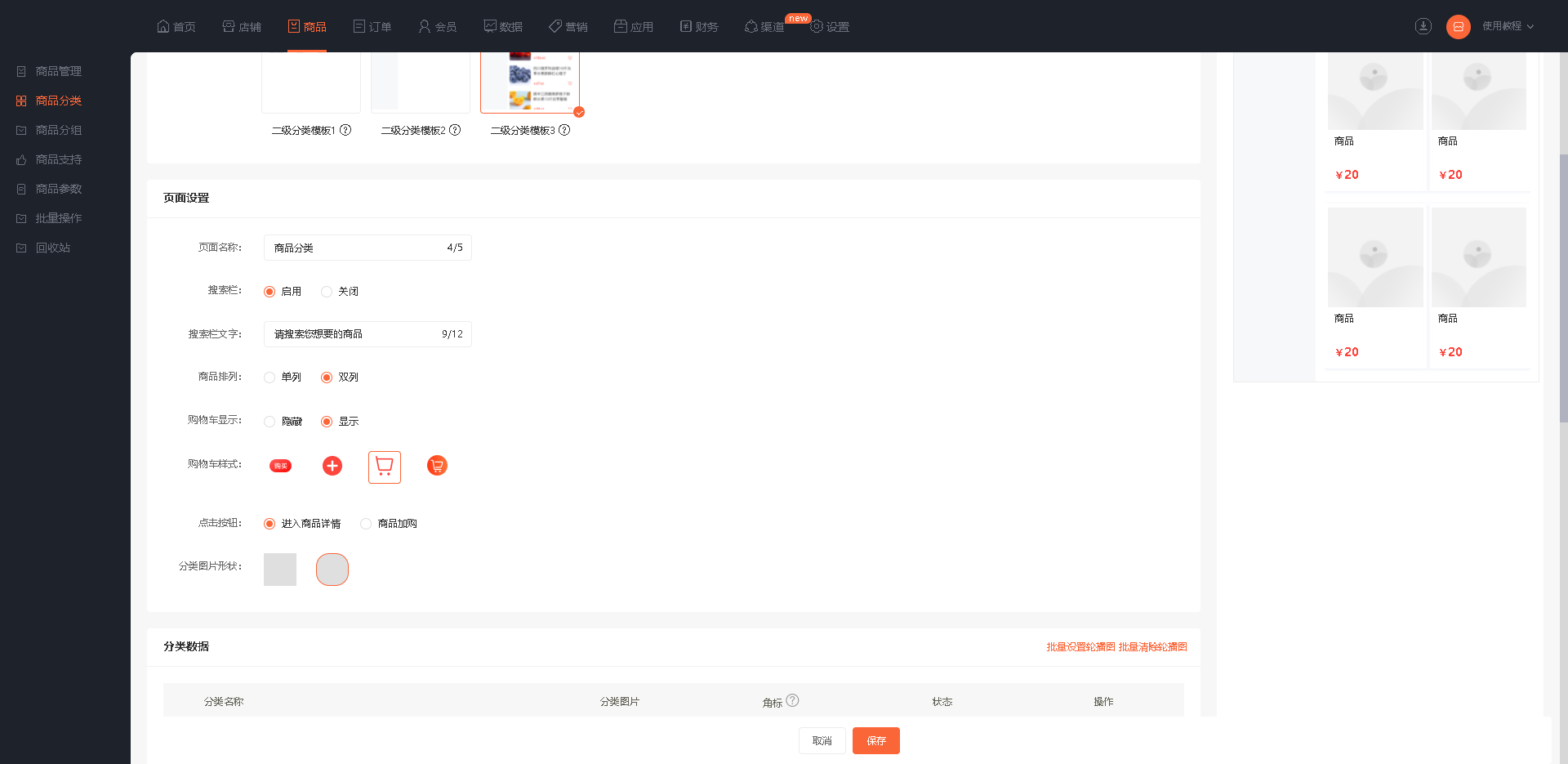The height and width of the screenshot is (764, 1568).
Task: Enable search bar with 启用 radio
Action: tap(269, 292)
